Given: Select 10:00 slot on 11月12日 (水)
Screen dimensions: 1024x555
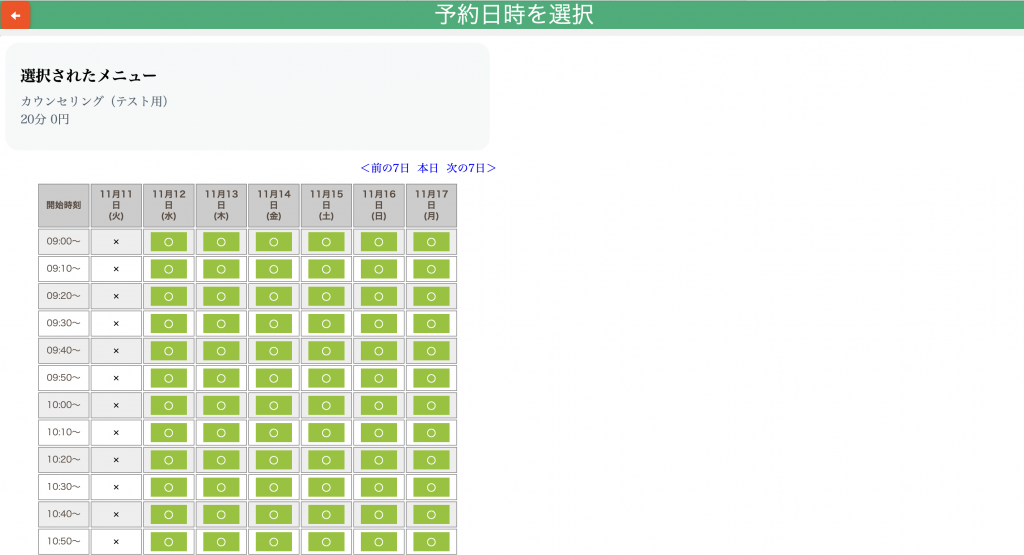Looking at the screenshot, I should coord(168,405).
